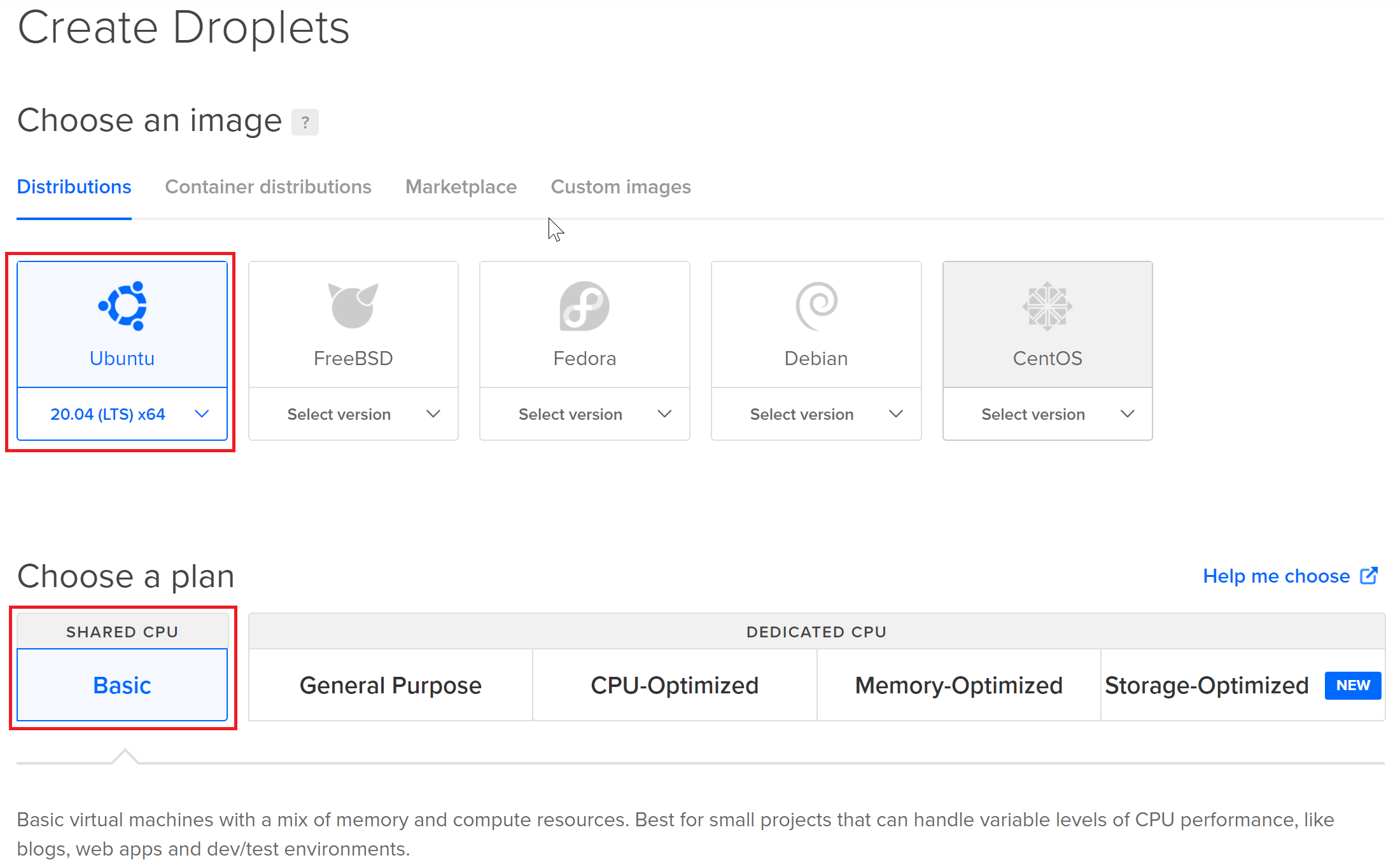Screen dimensions: 1400x860
Task: Click the Ubuntu logo icon
Action: [122, 306]
